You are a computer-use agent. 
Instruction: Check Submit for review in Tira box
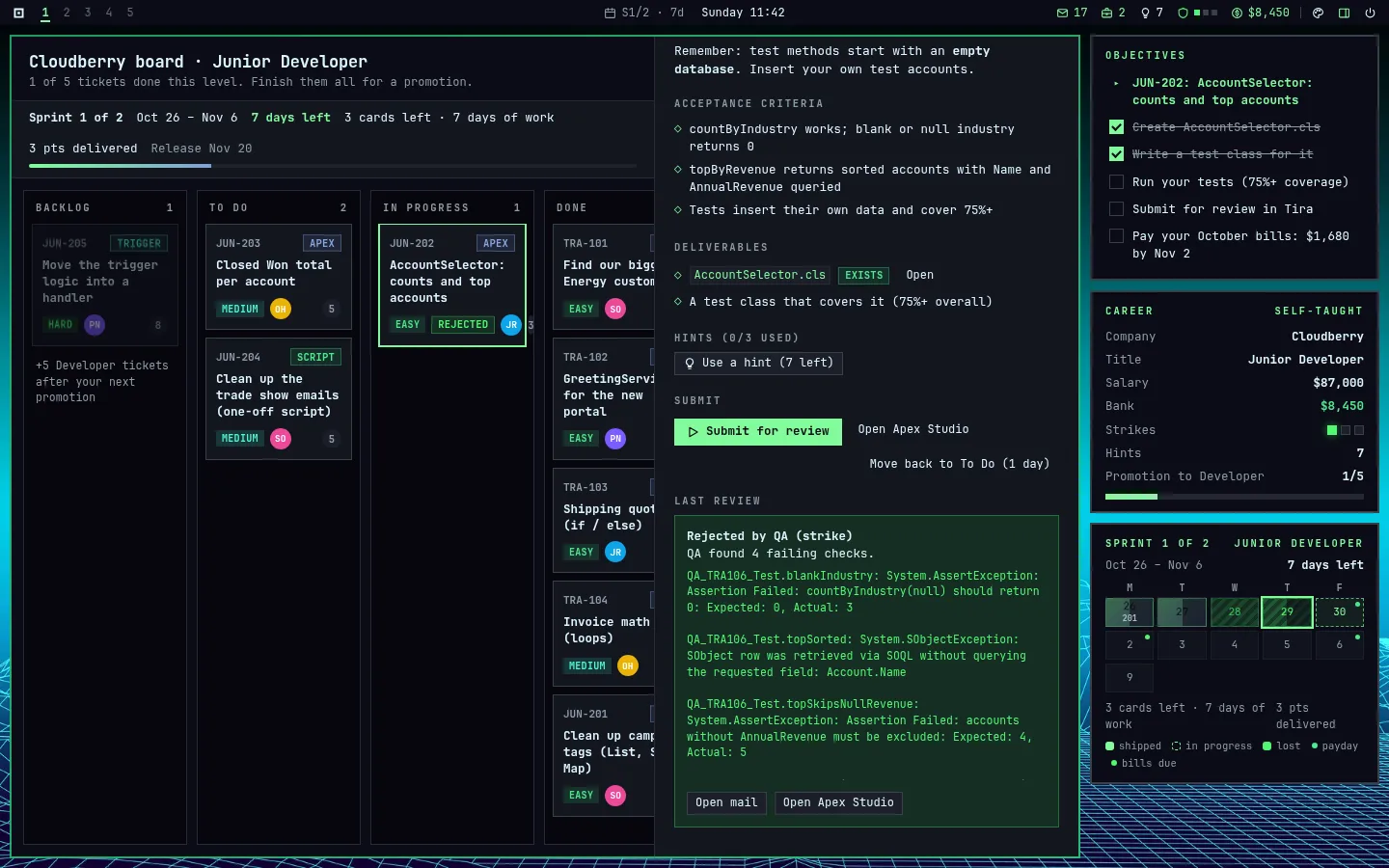point(1116,208)
